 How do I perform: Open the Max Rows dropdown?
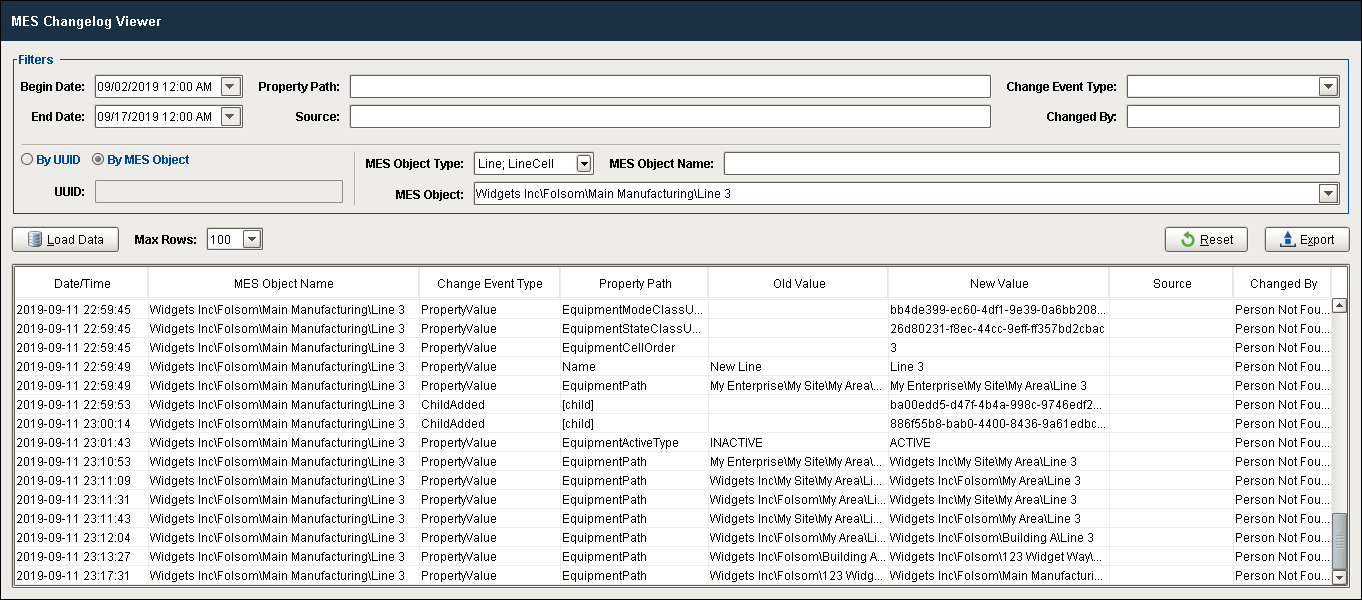click(252, 240)
